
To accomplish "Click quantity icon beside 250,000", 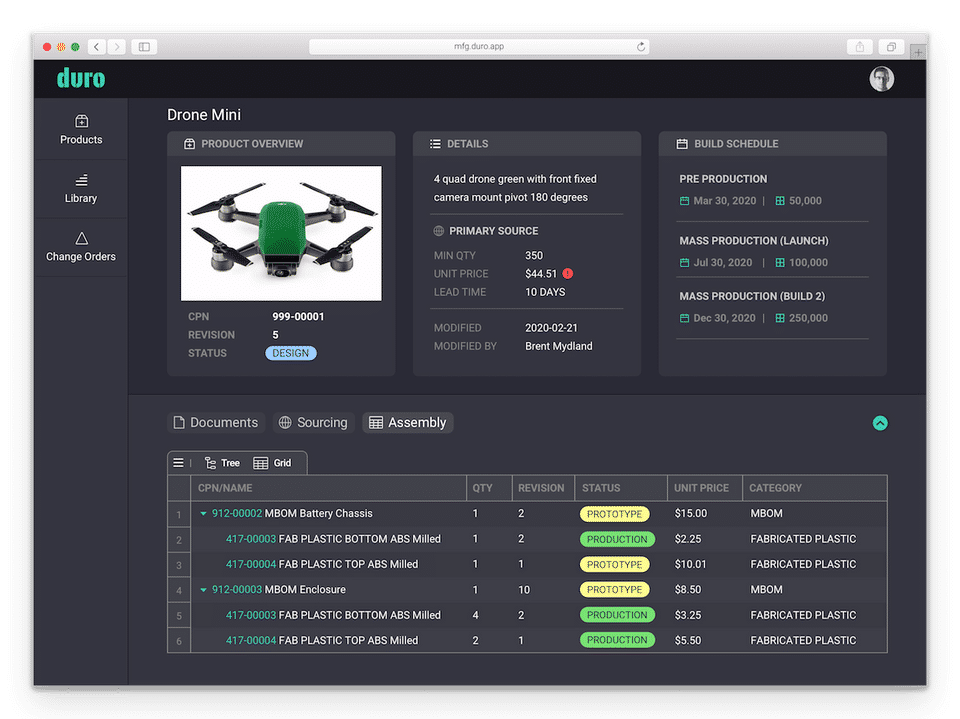I will [780, 318].
